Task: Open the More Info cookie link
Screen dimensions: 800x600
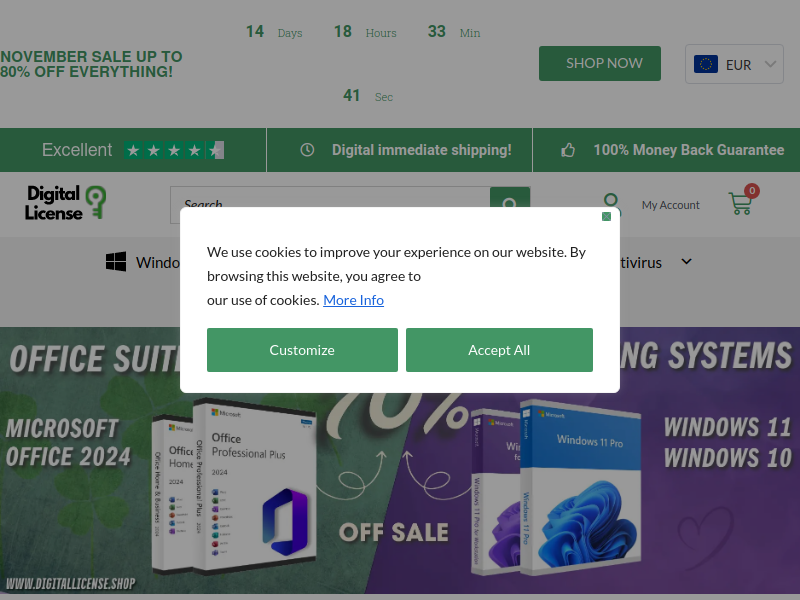Action: coord(353,300)
